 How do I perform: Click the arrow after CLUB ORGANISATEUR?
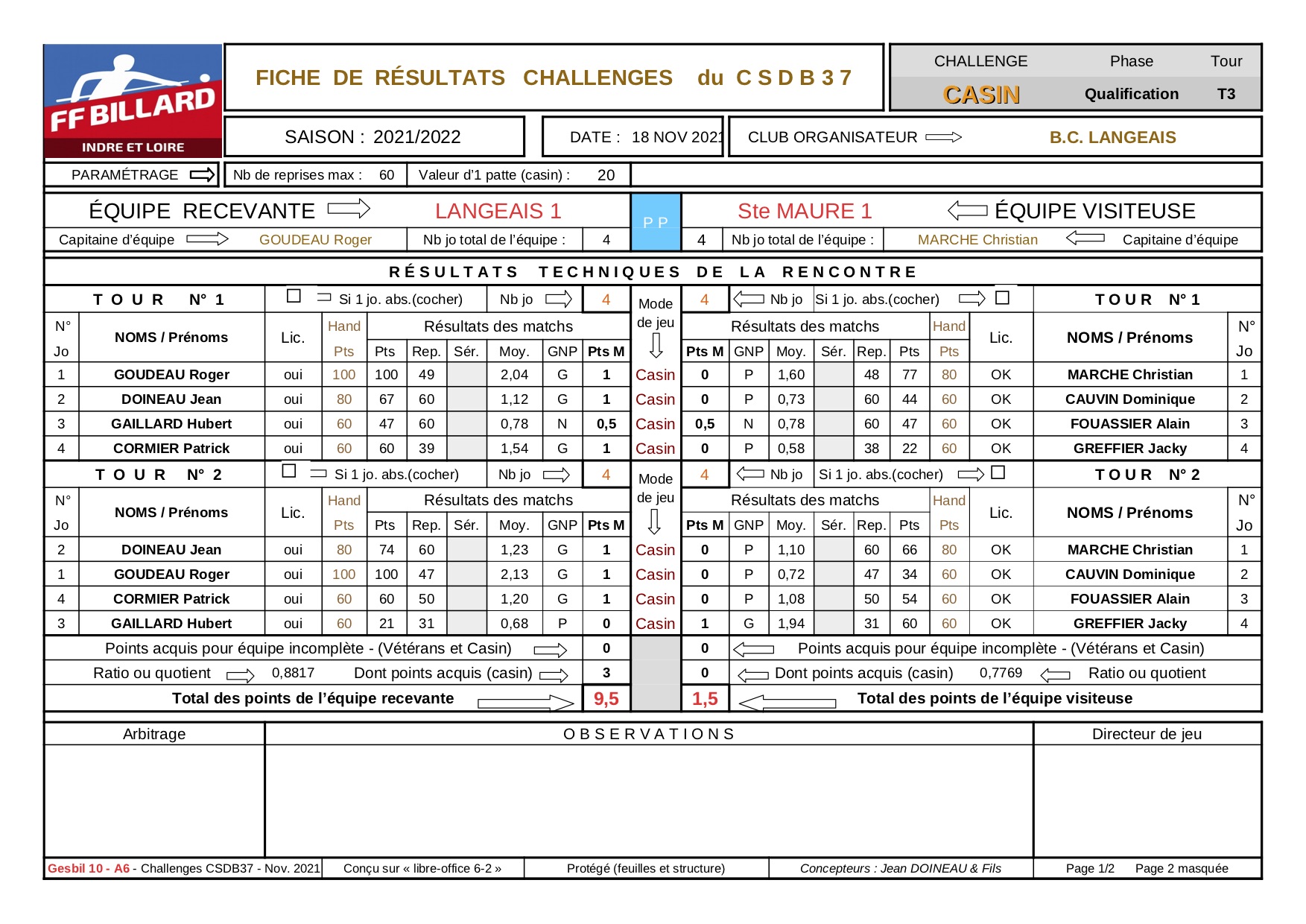(944, 137)
